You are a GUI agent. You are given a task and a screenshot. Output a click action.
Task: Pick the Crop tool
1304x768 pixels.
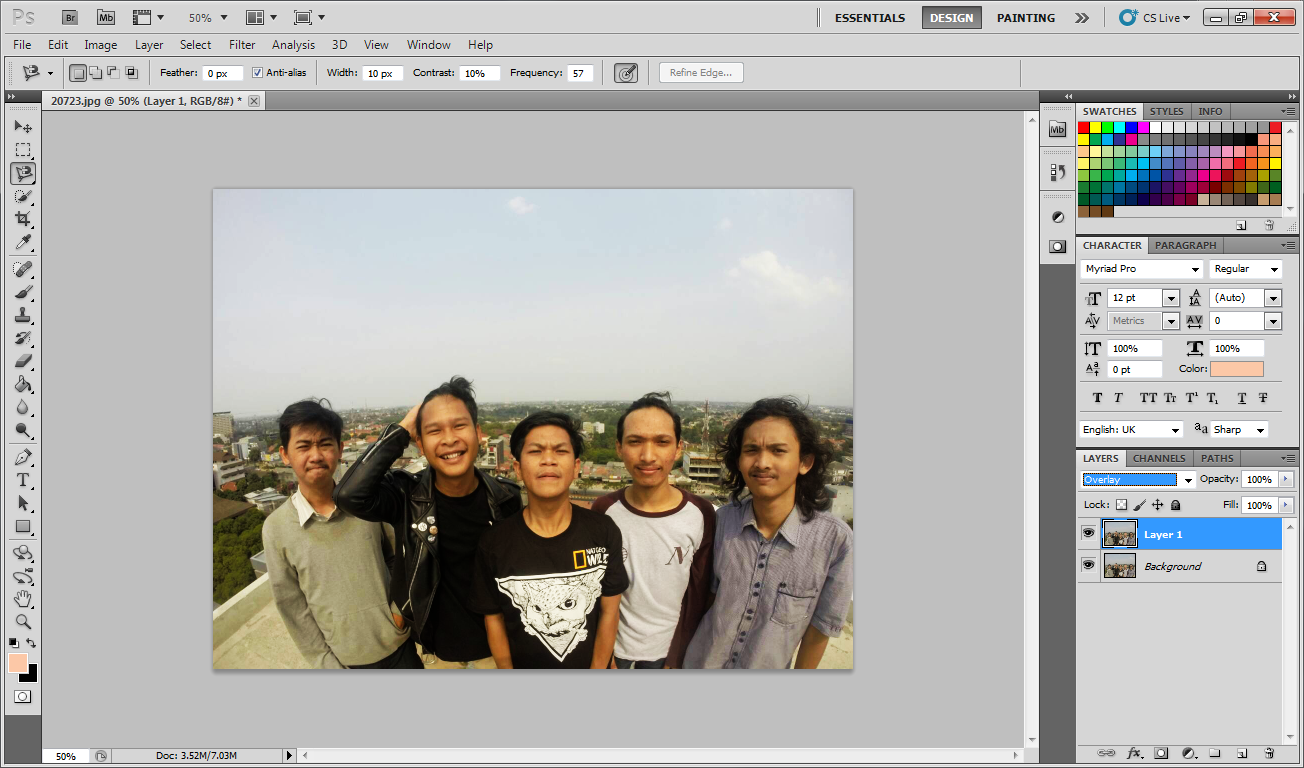coord(23,219)
